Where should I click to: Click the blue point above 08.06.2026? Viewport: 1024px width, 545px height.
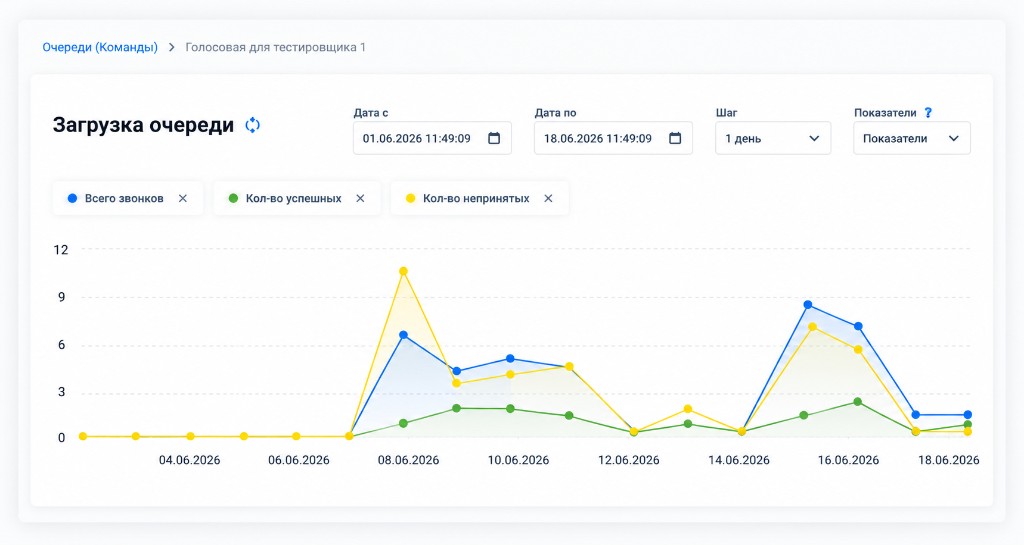[x=404, y=335]
